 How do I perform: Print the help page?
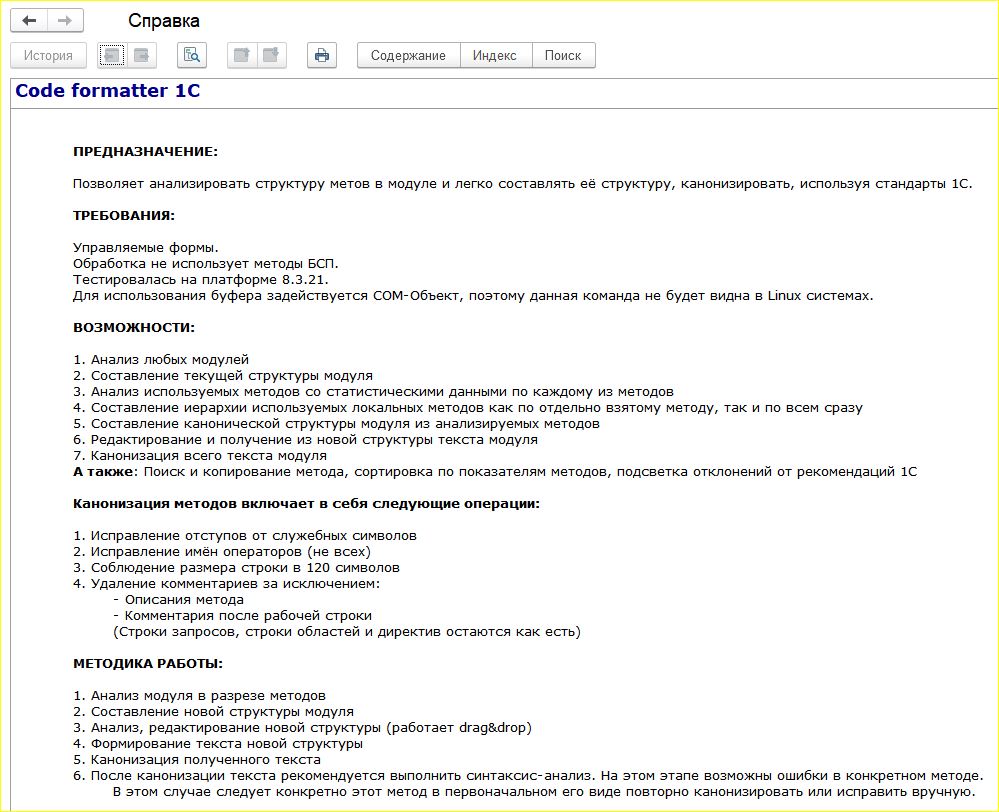click(x=322, y=55)
